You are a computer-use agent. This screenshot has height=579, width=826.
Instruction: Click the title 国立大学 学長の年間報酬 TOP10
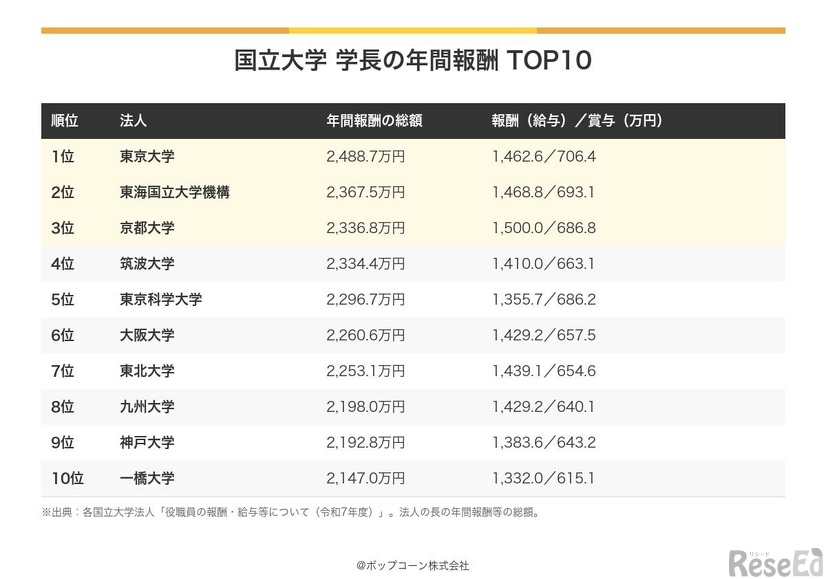pos(412,60)
